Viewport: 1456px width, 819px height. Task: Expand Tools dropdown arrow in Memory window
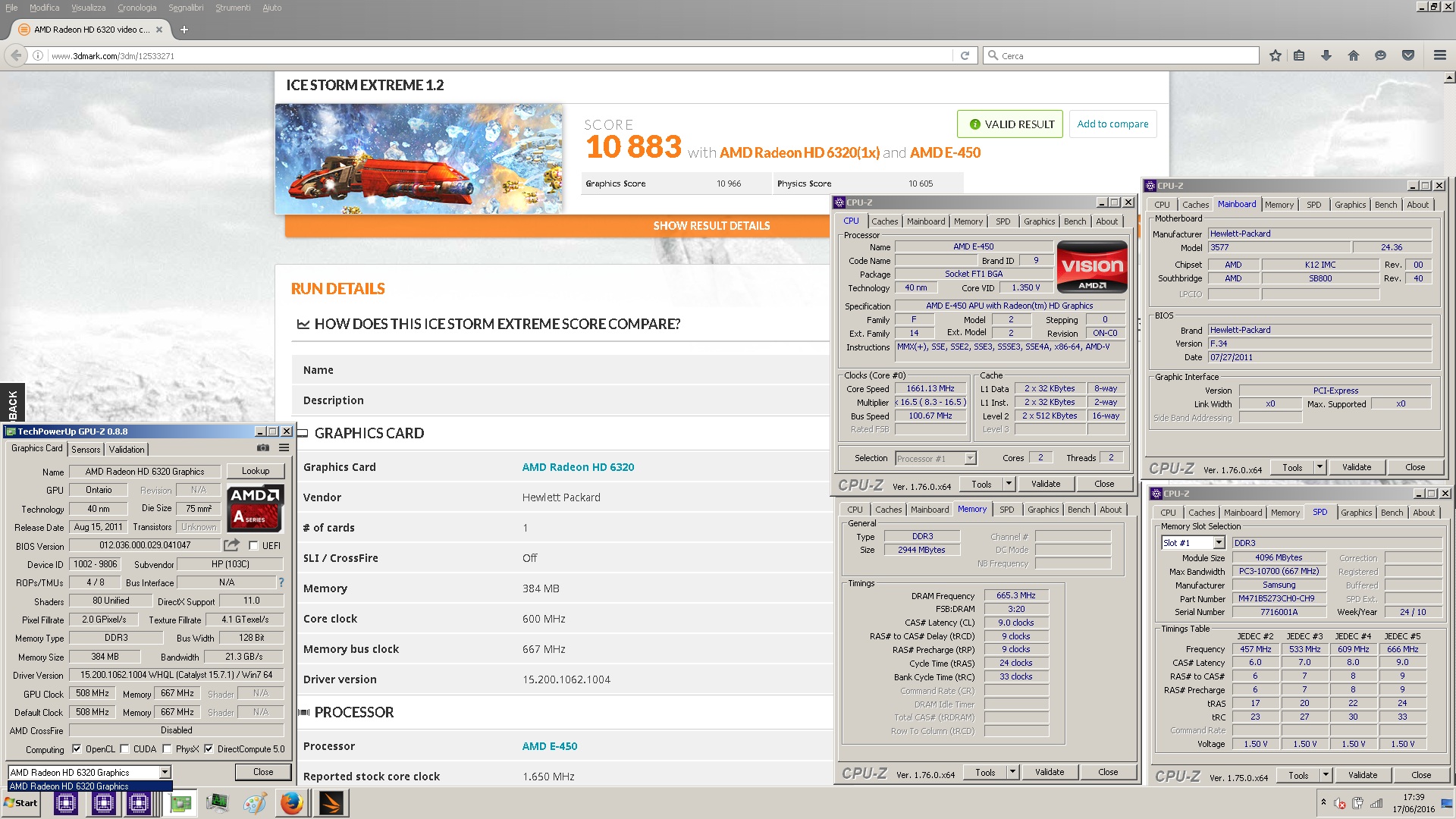point(1012,772)
